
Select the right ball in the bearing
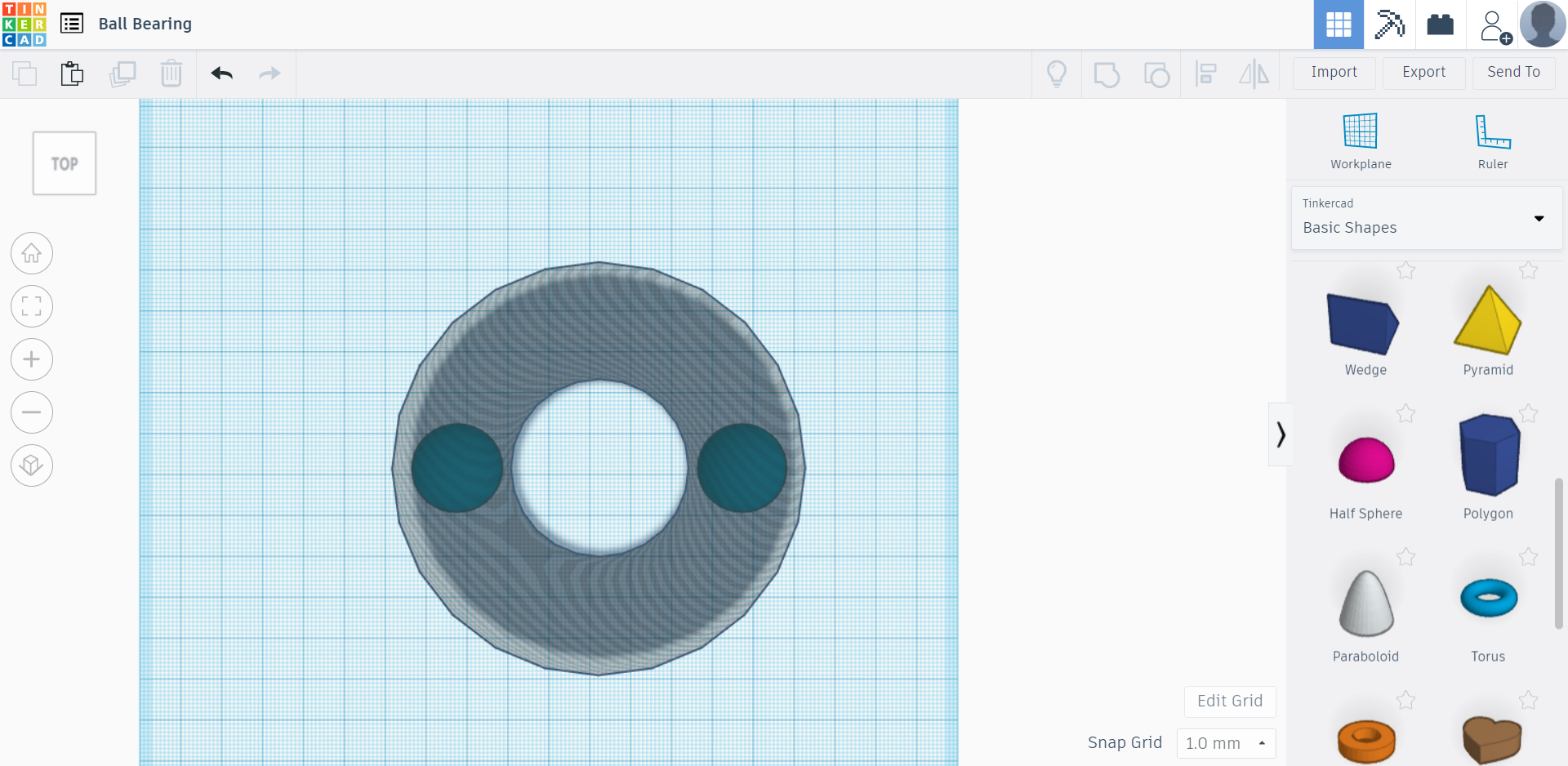tap(742, 468)
